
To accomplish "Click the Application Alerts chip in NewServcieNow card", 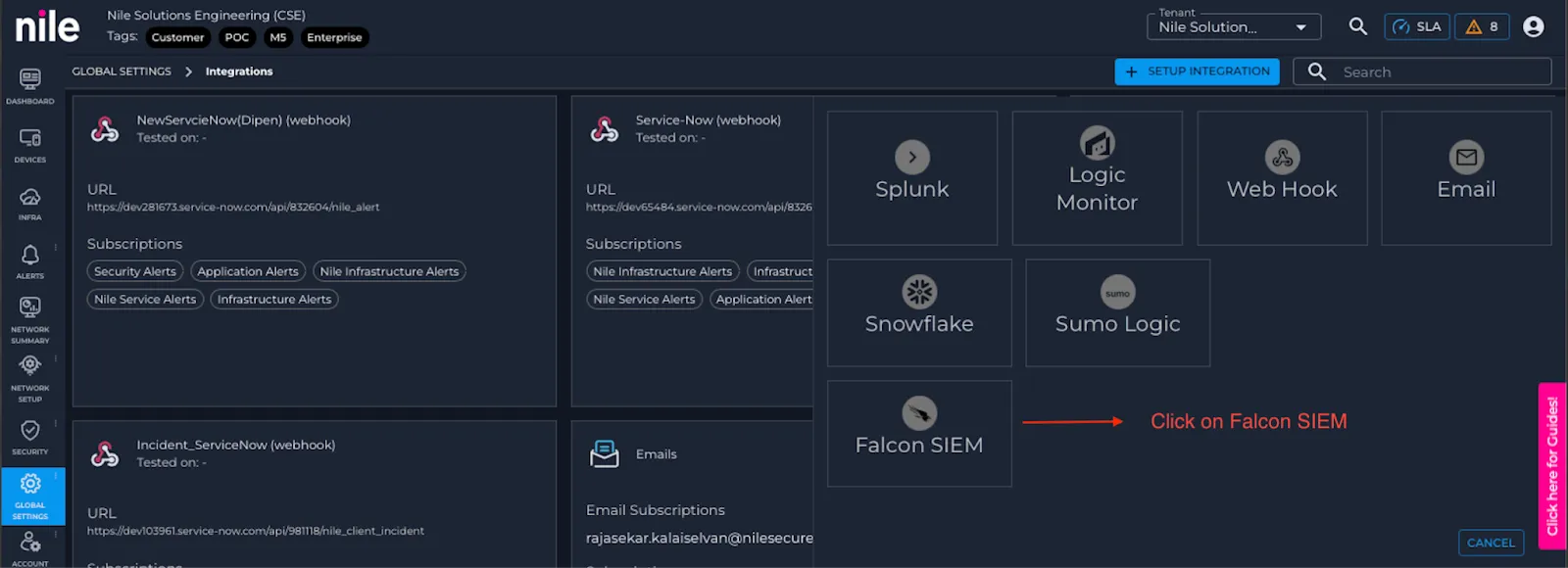I will (248, 271).
